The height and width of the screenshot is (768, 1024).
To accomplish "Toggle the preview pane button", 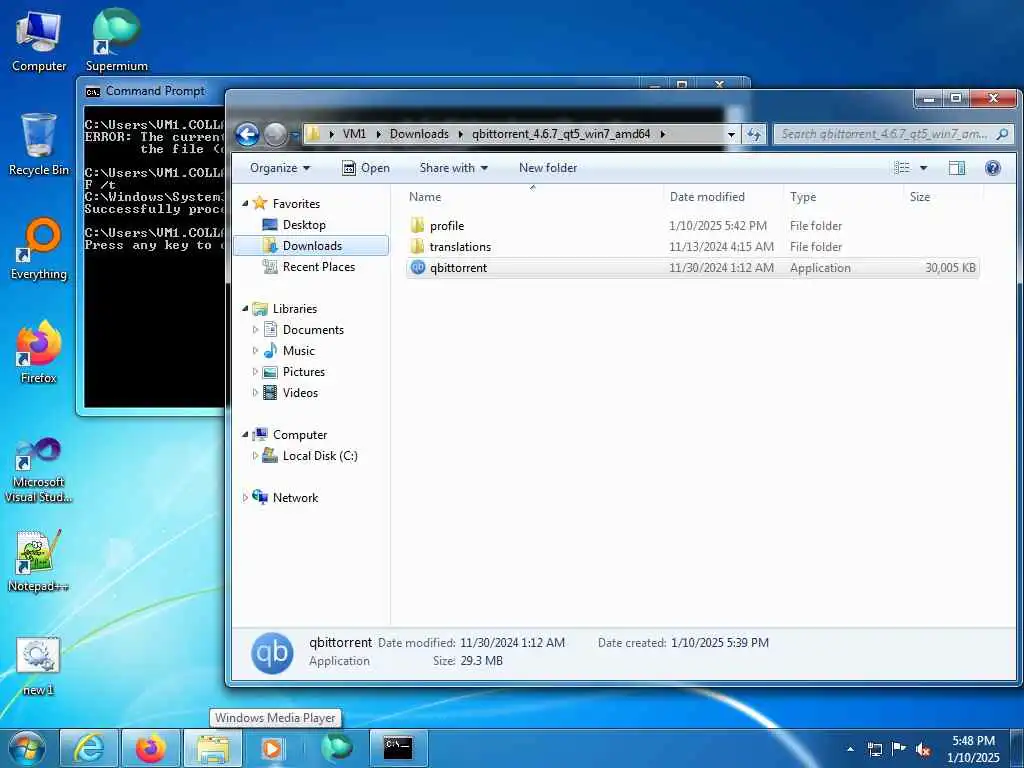I will [957, 168].
